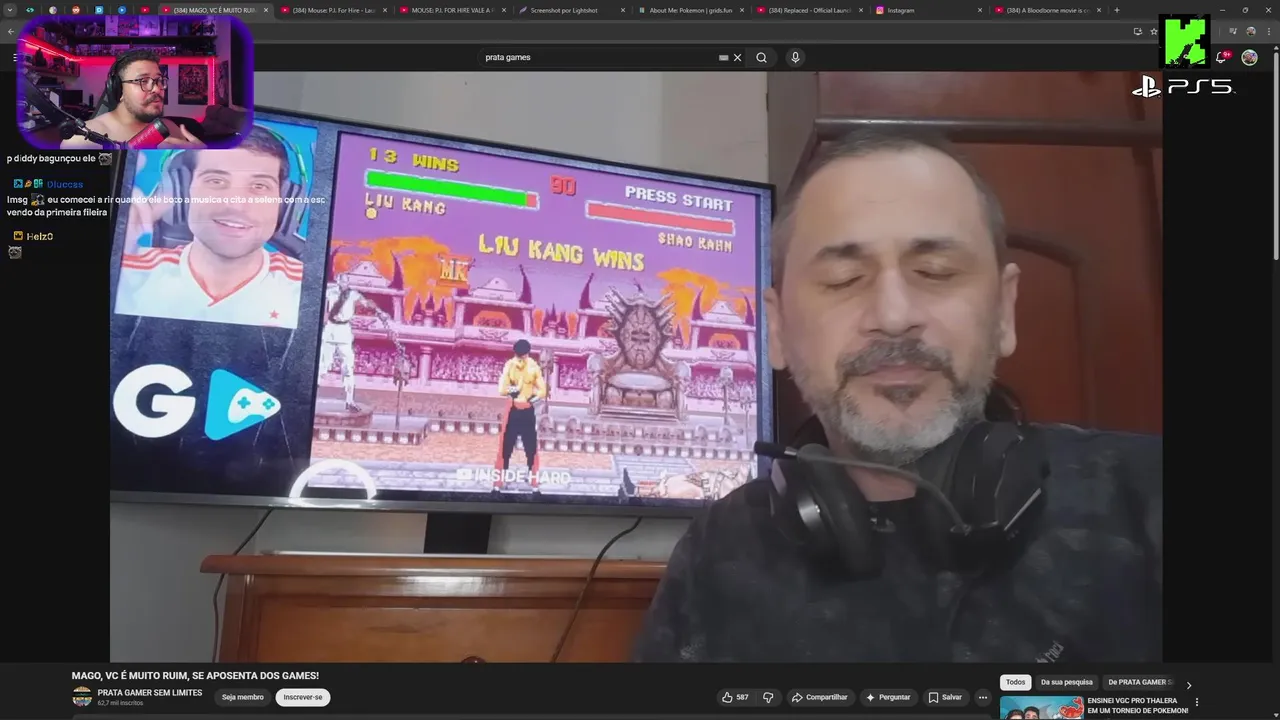Bookmark this page with the star icon
The height and width of the screenshot is (720, 1280).
pos(1154,31)
